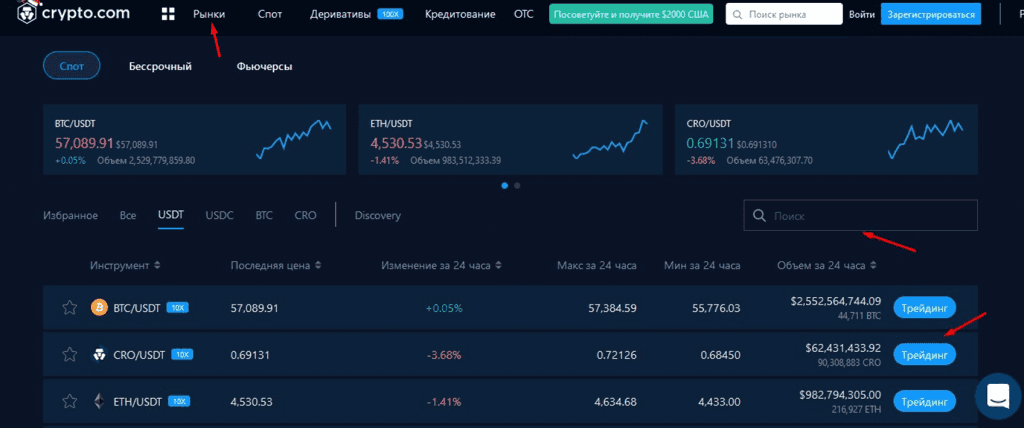This screenshot has height=428, width=1024.
Task: Click the 4,433.00 min price cell
Action: pyautogui.click(x=720, y=401)
